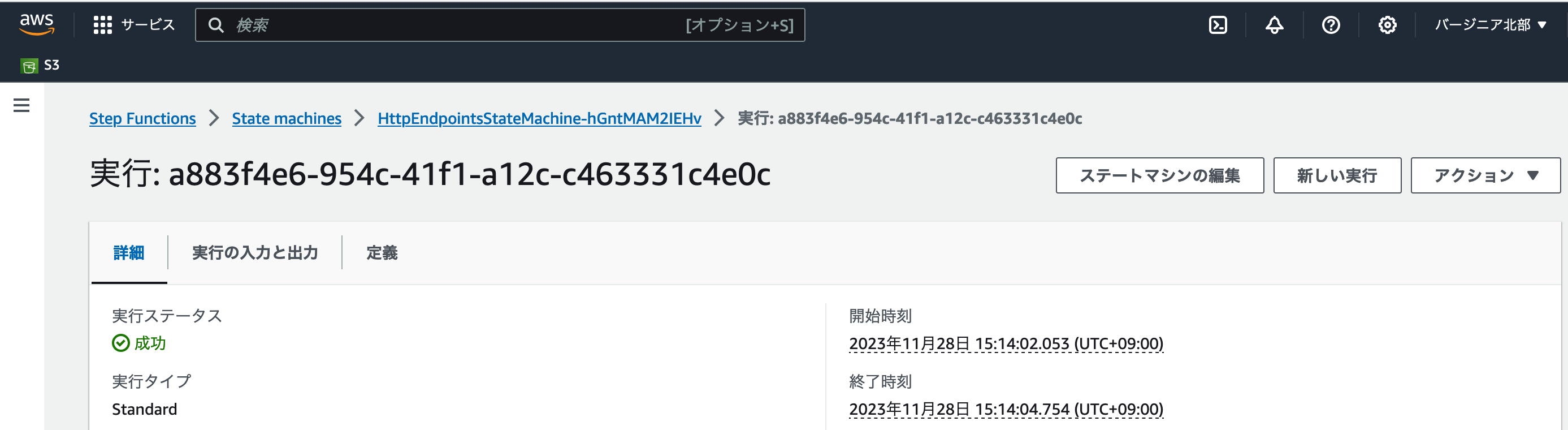
Task: Click the green success status icon
Action: pyautogui.click(x=120, y=343)
